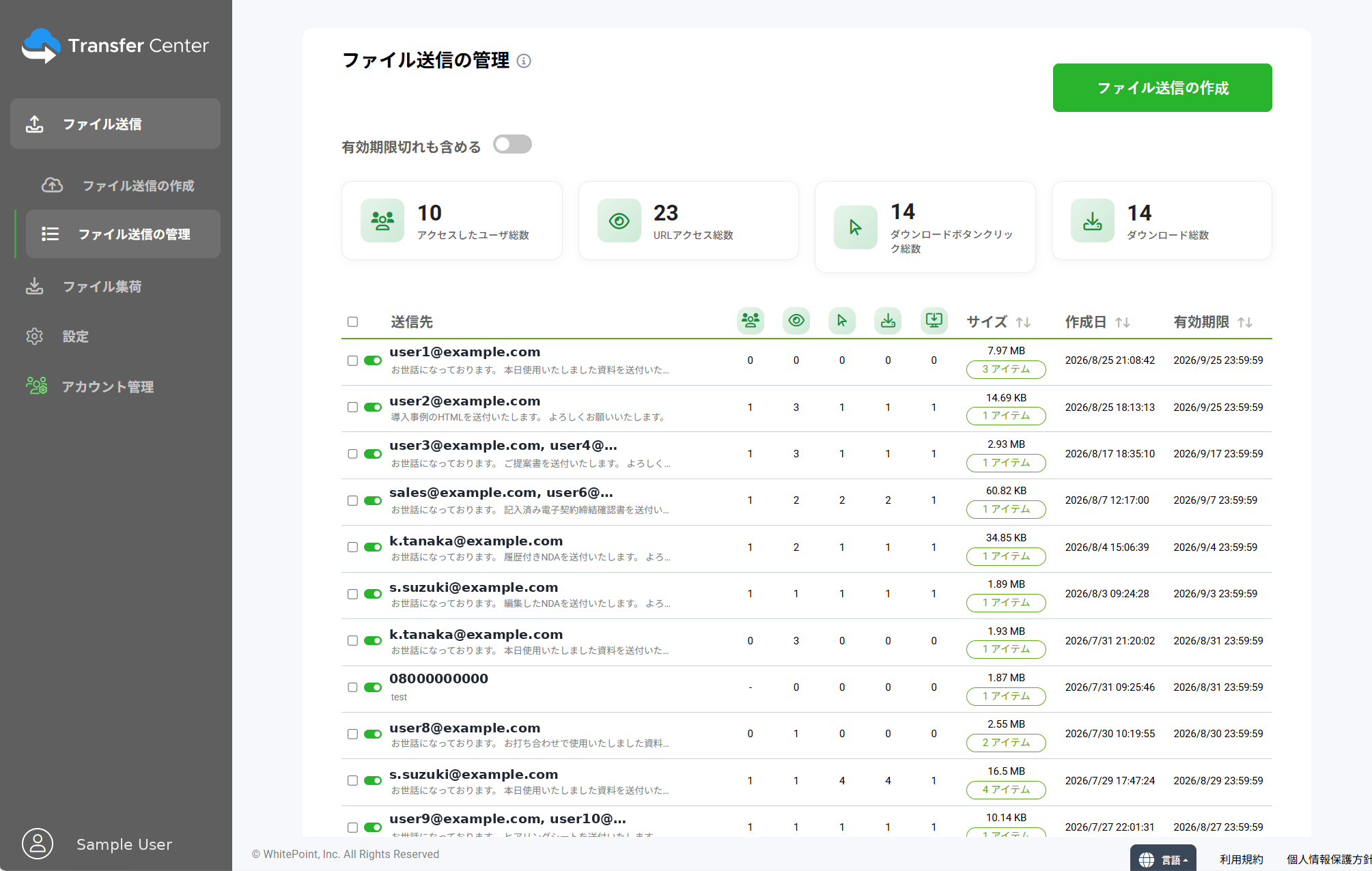This screenshot has height=871, width=1372.
Task: Click the gear icon beside 設定
Action: point(35,336)
